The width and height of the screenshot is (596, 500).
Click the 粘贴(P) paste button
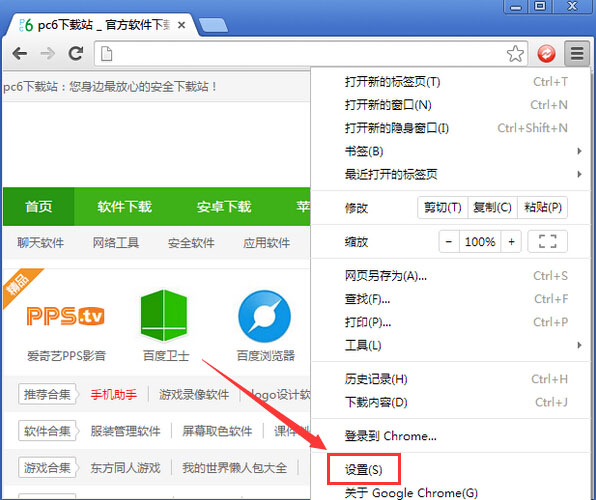click(542, 208)
